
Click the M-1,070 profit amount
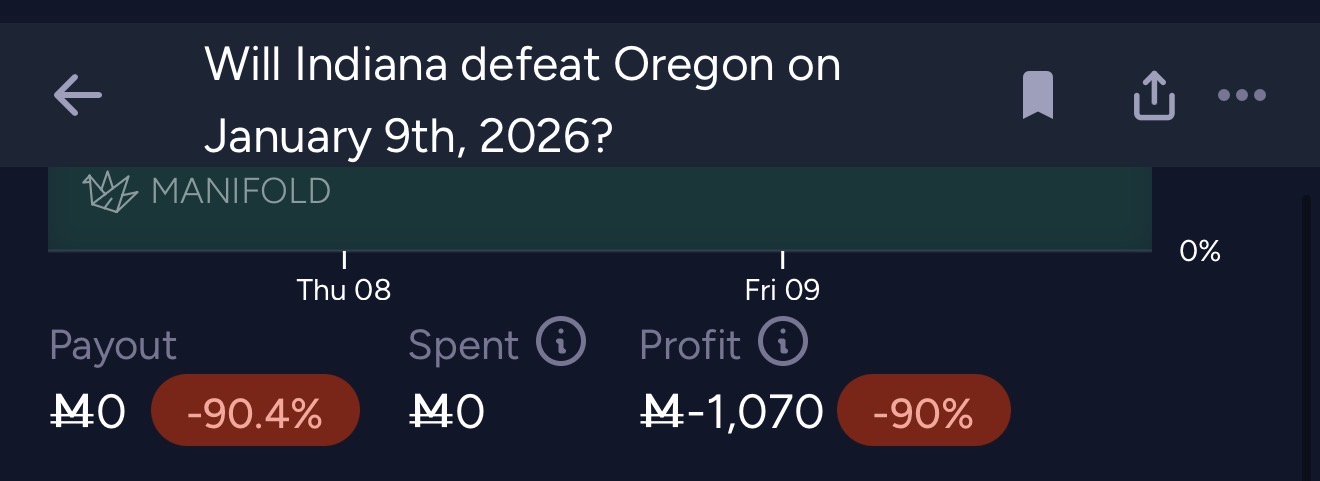pyautogui.click(x=731, y=411)
